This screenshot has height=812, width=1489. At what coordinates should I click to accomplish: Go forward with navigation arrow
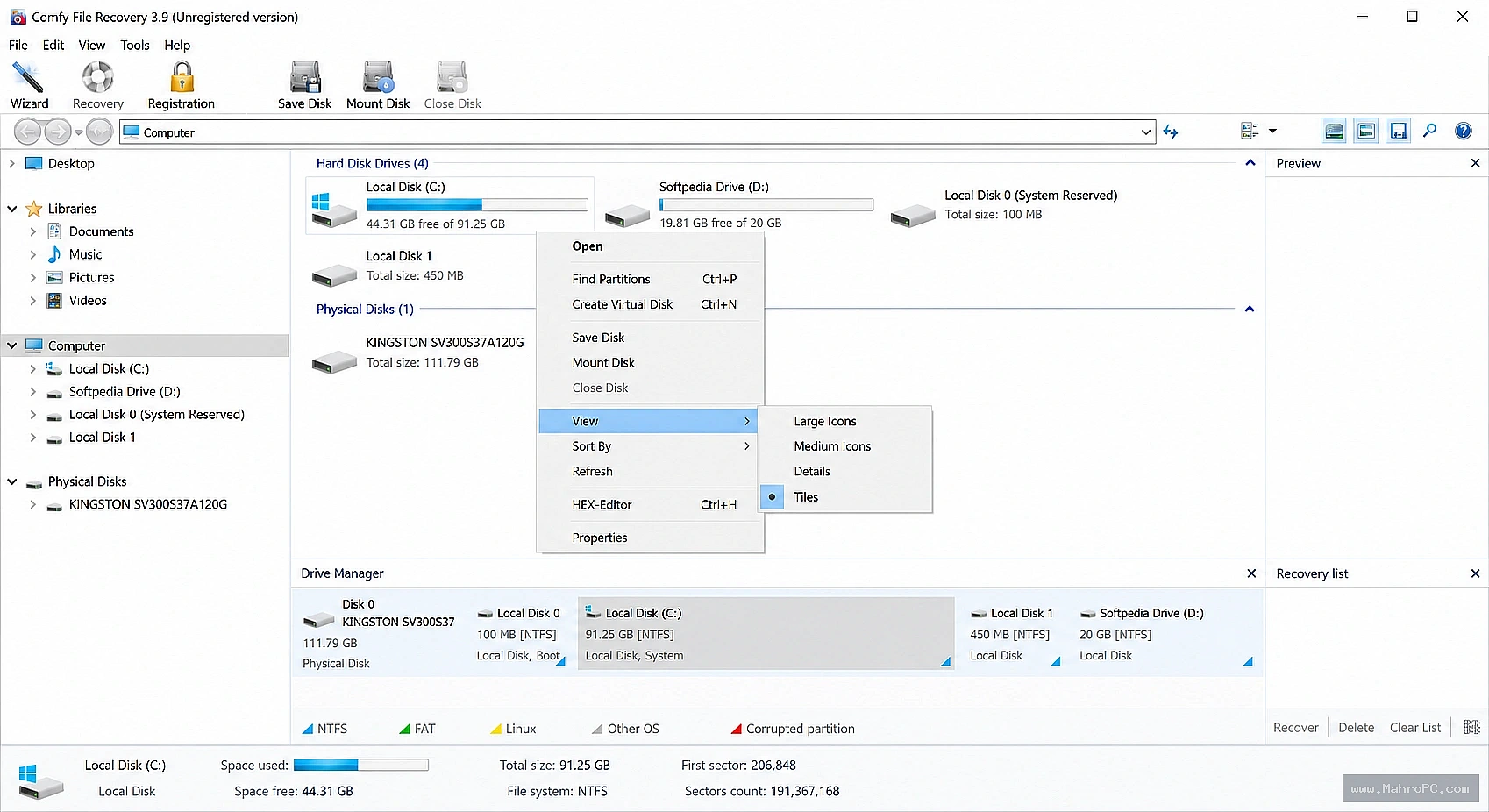58,132
